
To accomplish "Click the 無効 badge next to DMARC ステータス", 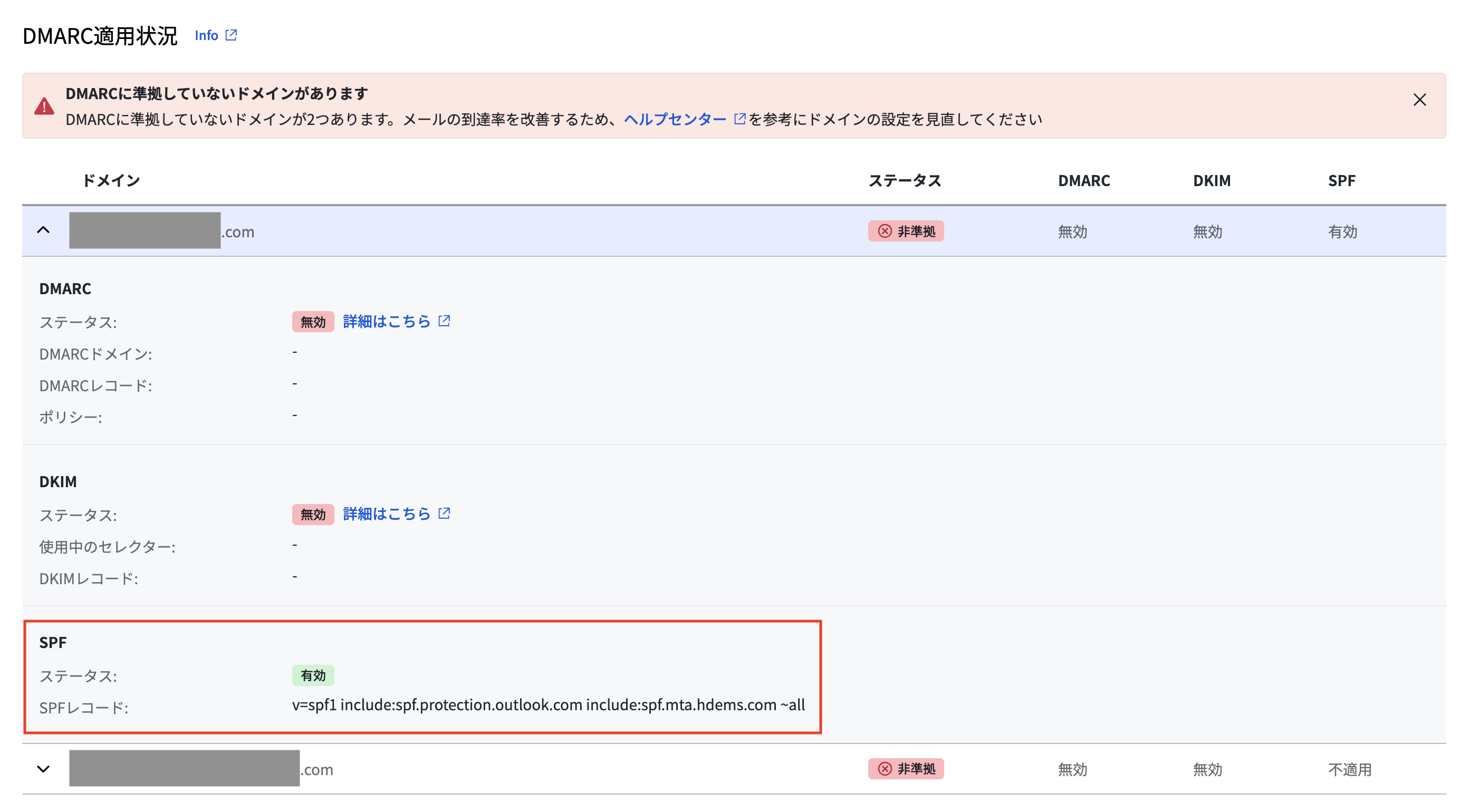I will point(312,321).
